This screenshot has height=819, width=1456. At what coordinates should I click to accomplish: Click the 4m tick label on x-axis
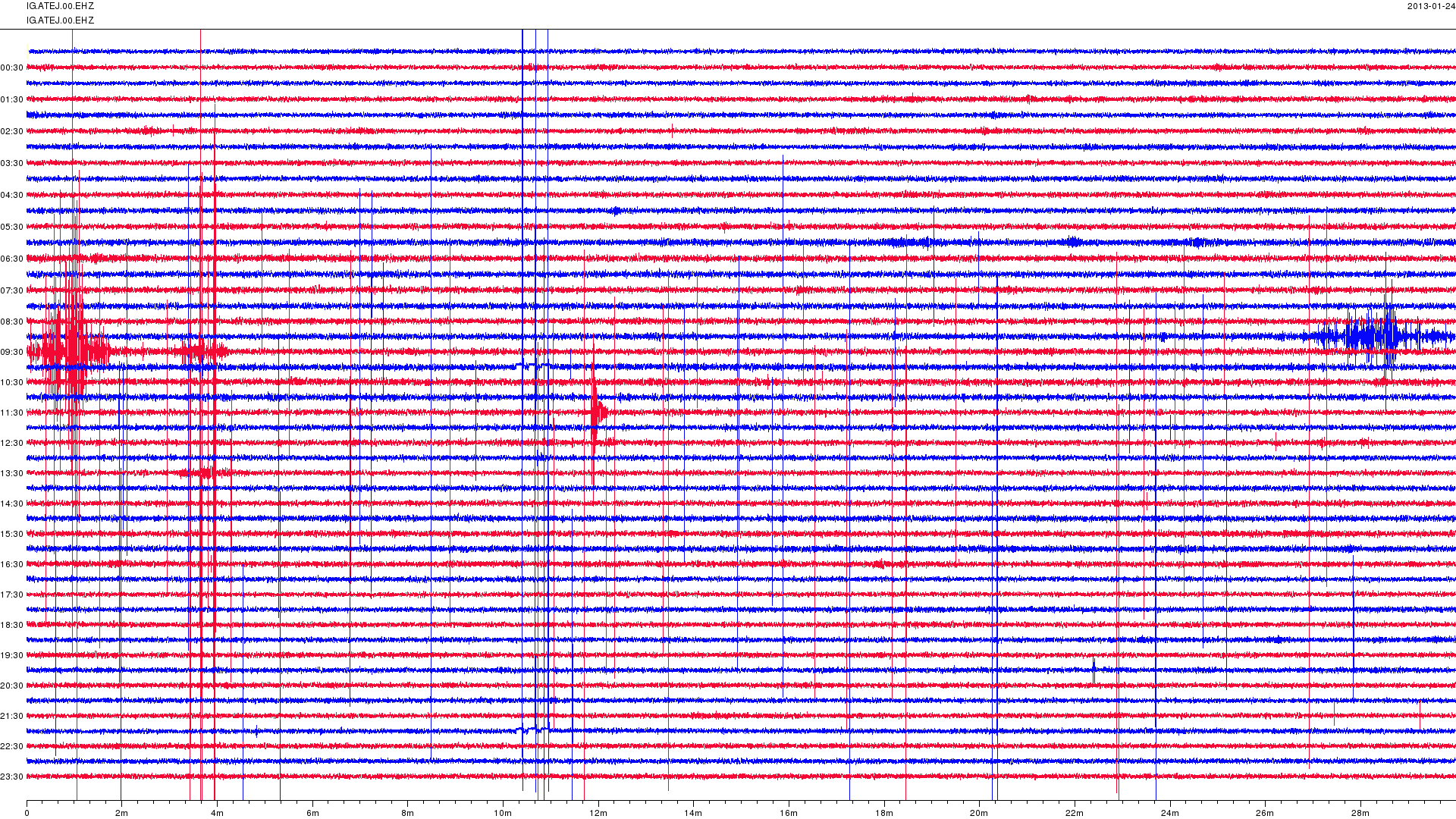217,814
